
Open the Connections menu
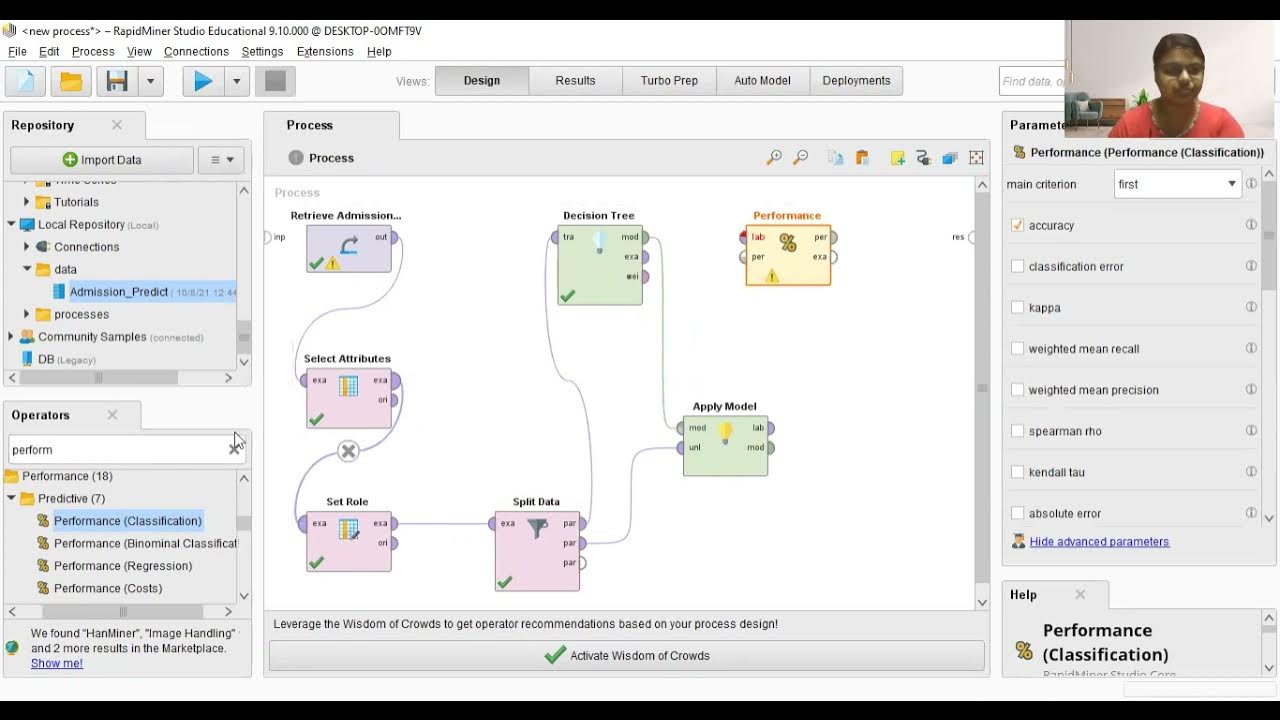(196, 51)
